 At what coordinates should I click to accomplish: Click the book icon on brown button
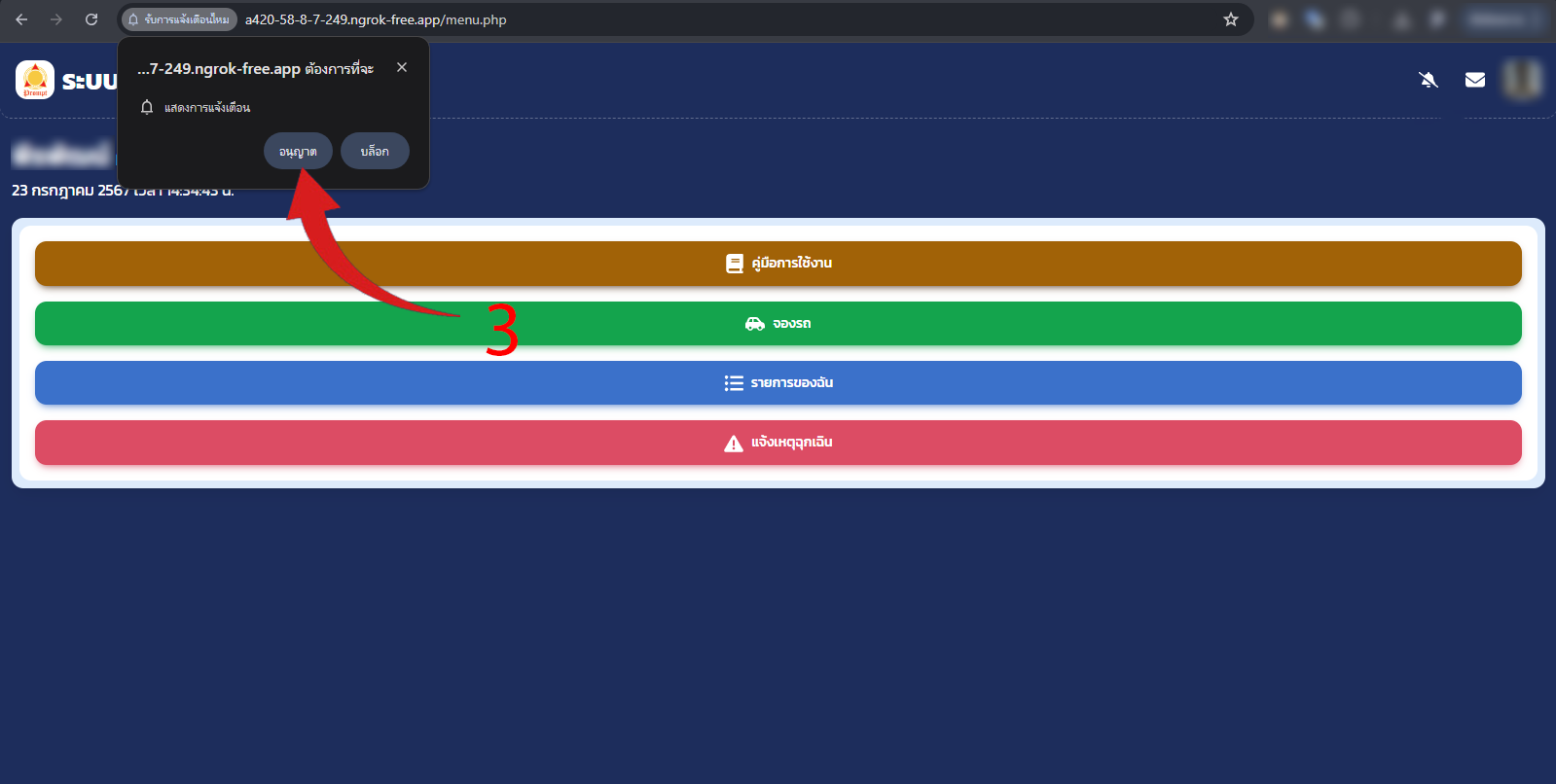point(735,264)
